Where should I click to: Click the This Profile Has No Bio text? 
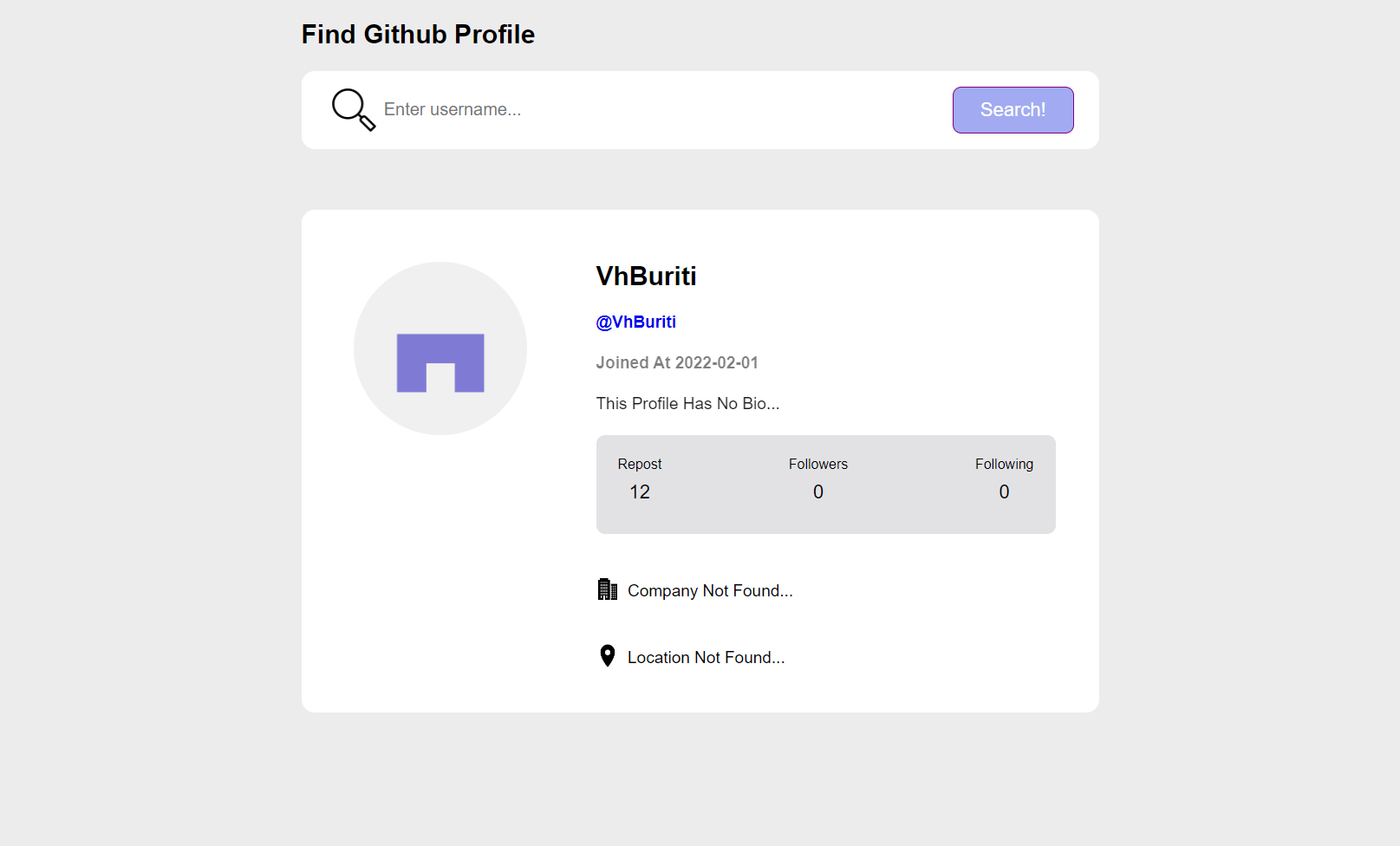[x=687, y=403]
